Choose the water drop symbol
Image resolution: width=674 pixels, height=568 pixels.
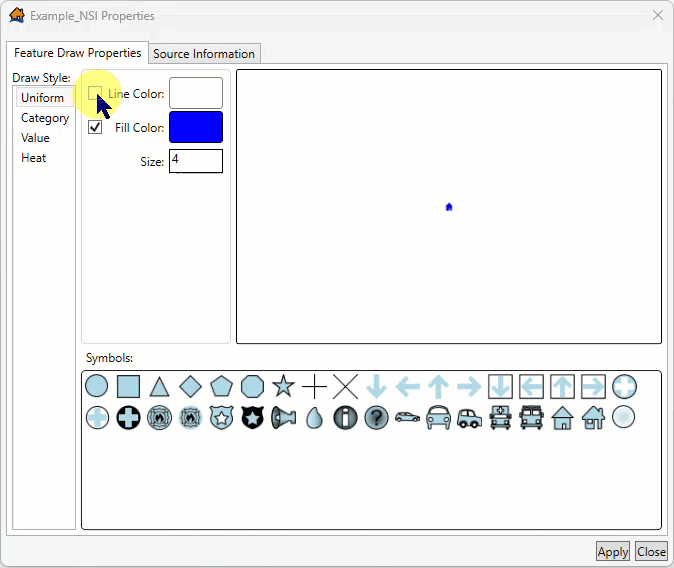314,418
